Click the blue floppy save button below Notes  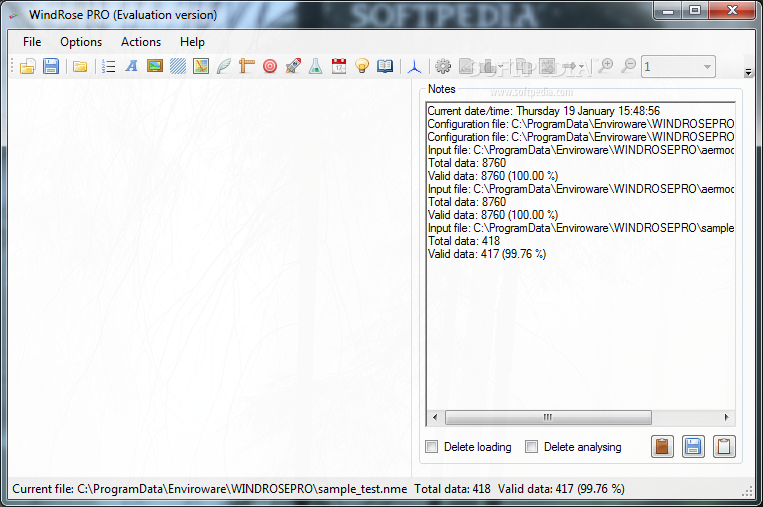pos(693,446)
